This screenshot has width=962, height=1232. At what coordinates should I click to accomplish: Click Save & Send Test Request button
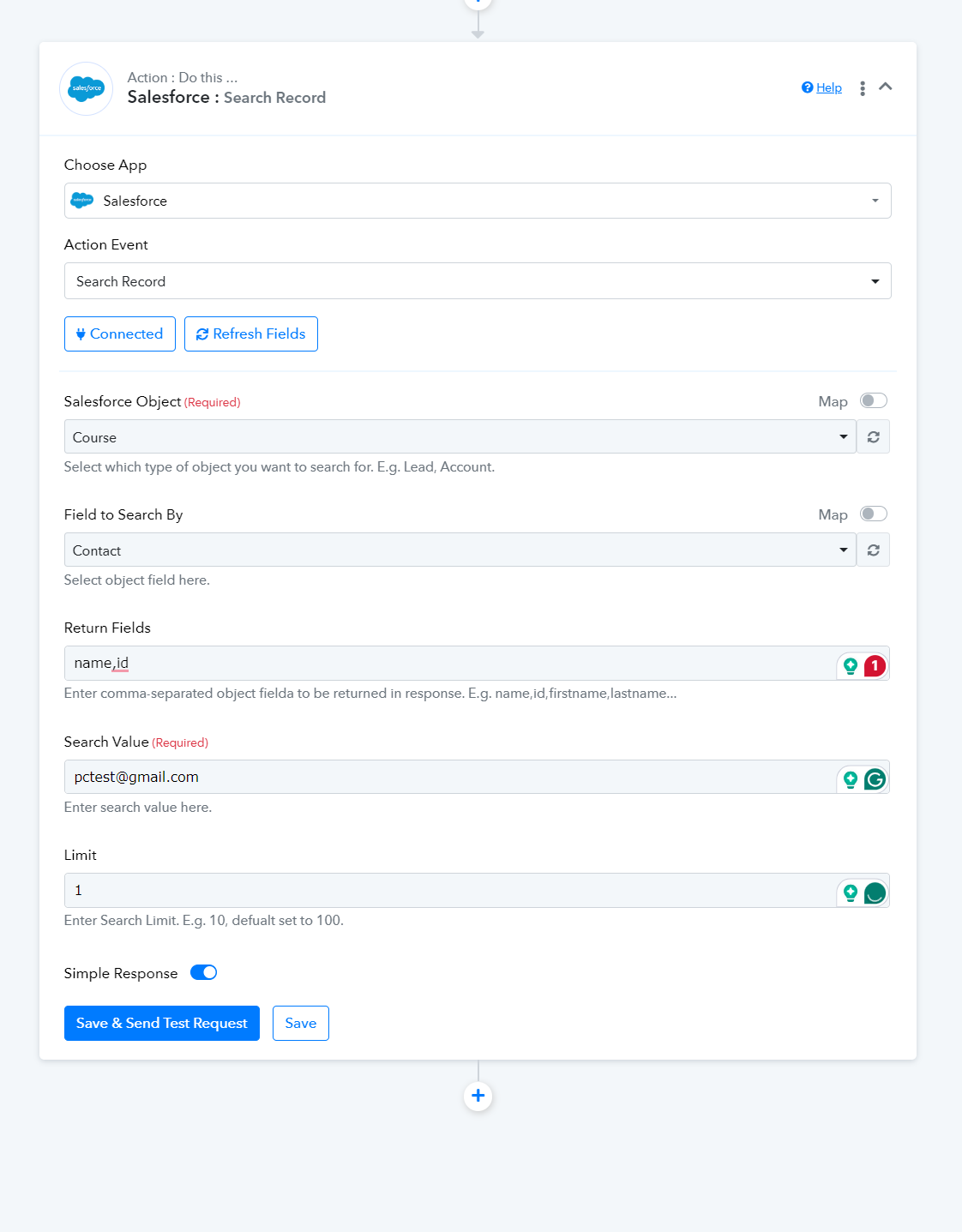click(x=162, y=1023)
